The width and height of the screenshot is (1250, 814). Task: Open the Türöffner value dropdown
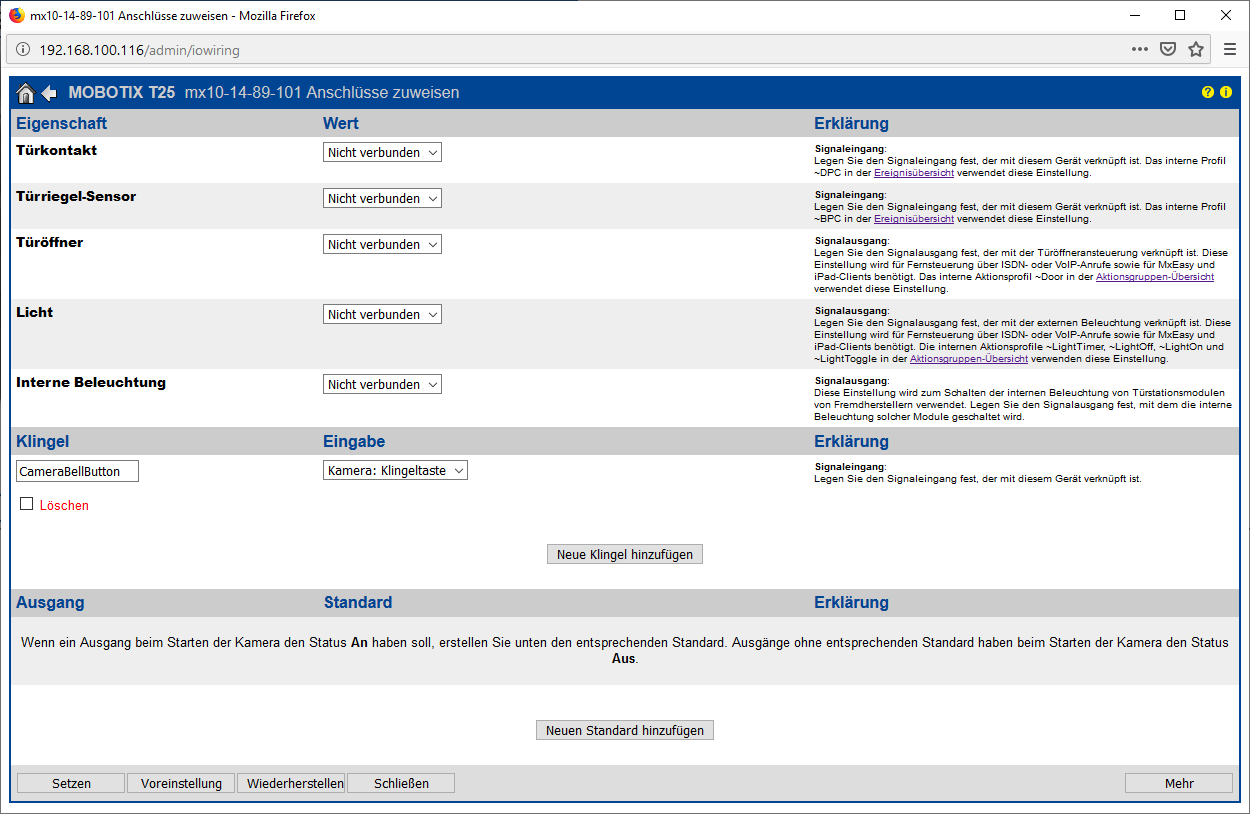click(x=382, y=244)
